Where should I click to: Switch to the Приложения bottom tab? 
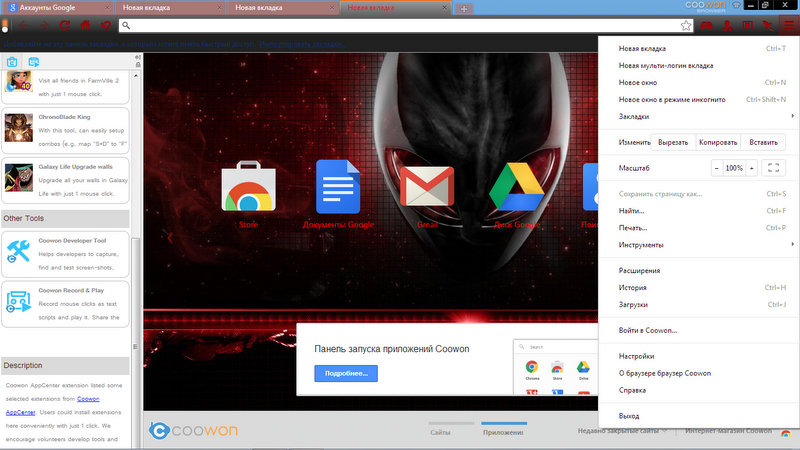coord(503,432)
